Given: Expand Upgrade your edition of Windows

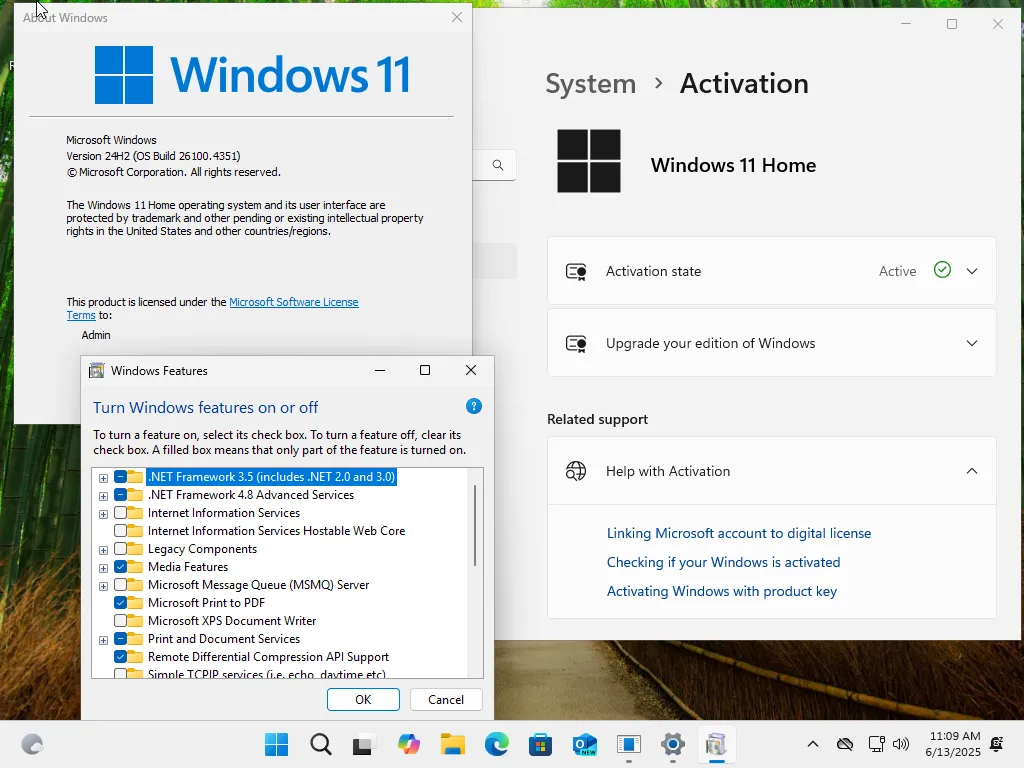Looking at the screenshot, I should pos(972,343).
